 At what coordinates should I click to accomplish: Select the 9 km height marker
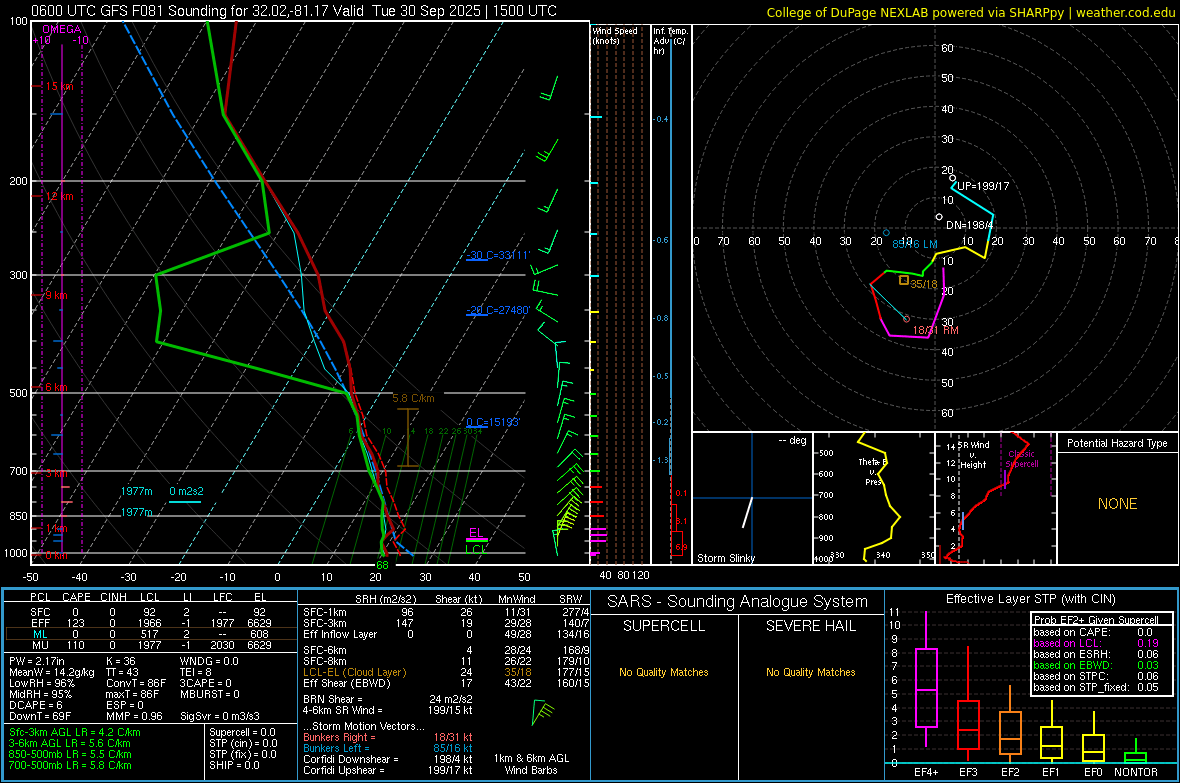click(56, 295)
